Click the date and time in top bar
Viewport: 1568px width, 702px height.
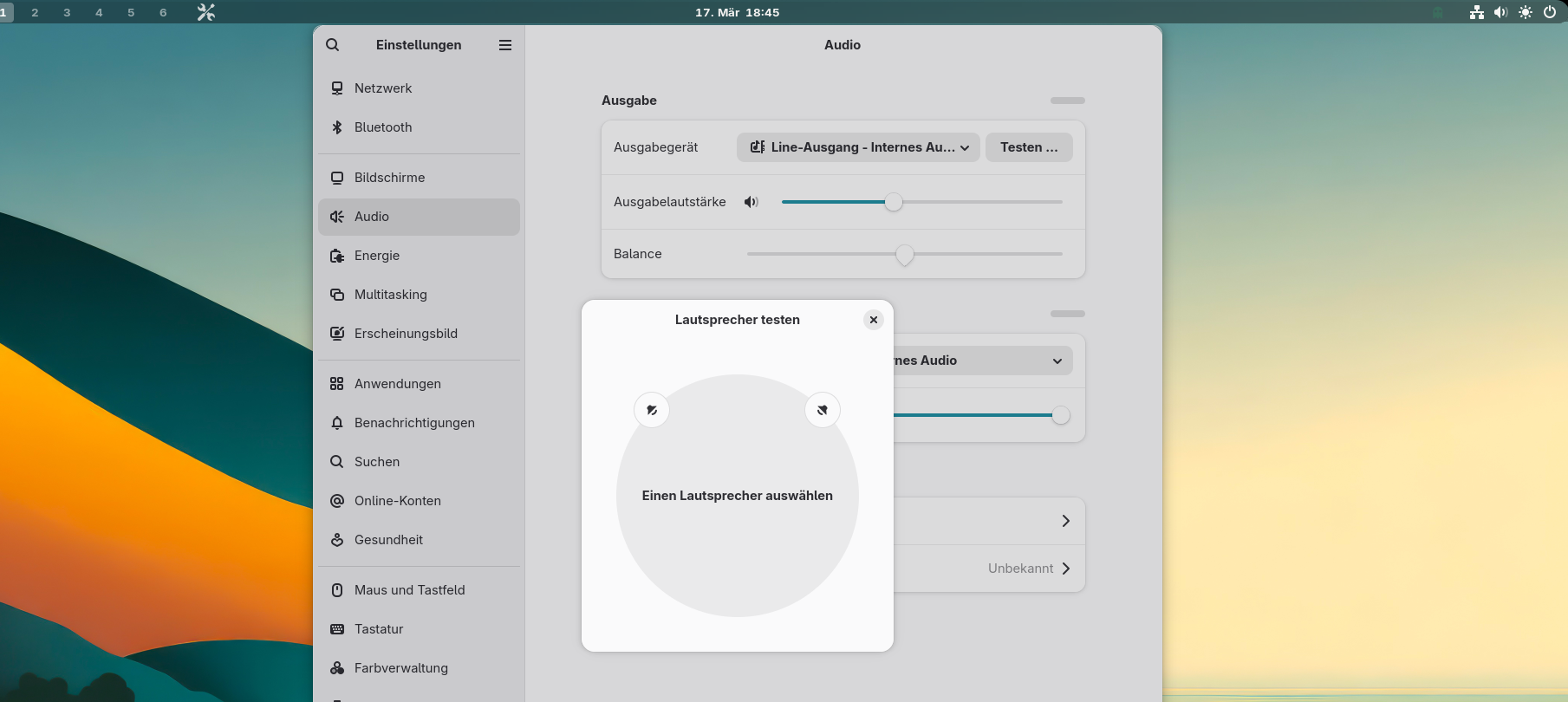[x=737, y=12]
